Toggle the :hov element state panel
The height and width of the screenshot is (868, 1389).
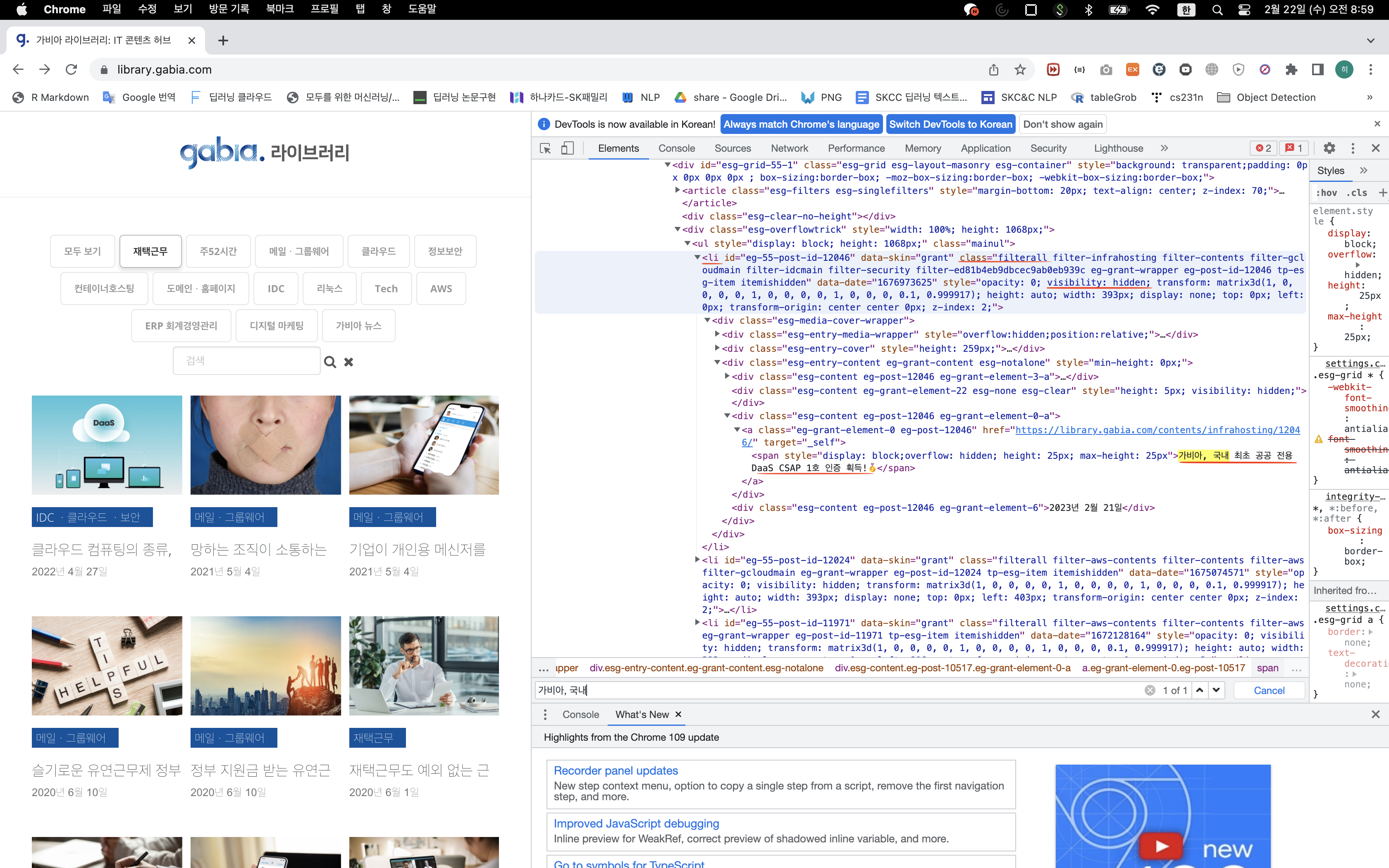tap(1327, 193)
